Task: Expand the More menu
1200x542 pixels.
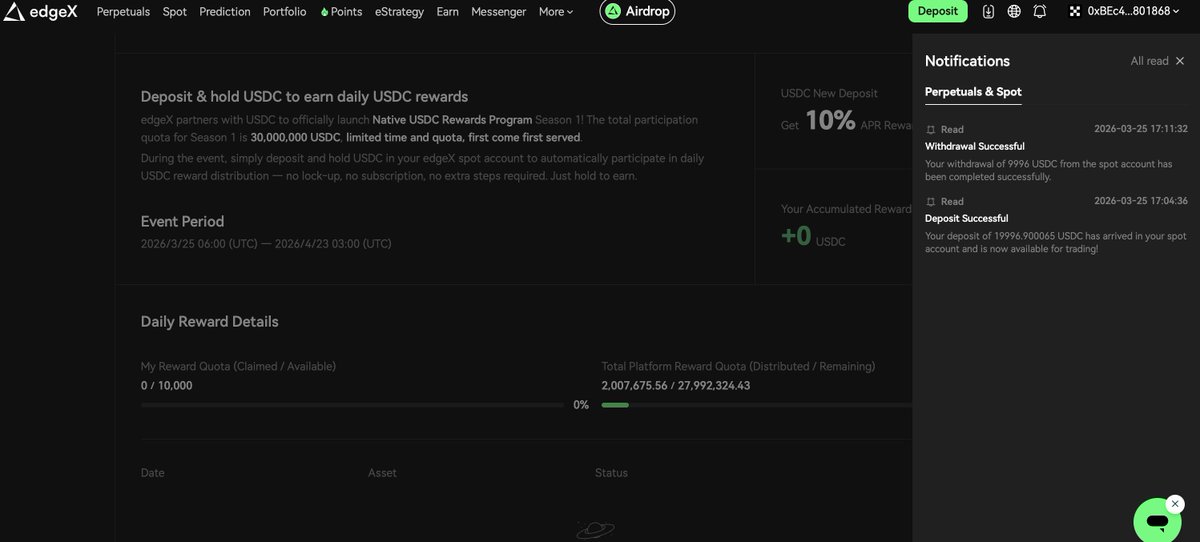Action: (x=556, y=12)
